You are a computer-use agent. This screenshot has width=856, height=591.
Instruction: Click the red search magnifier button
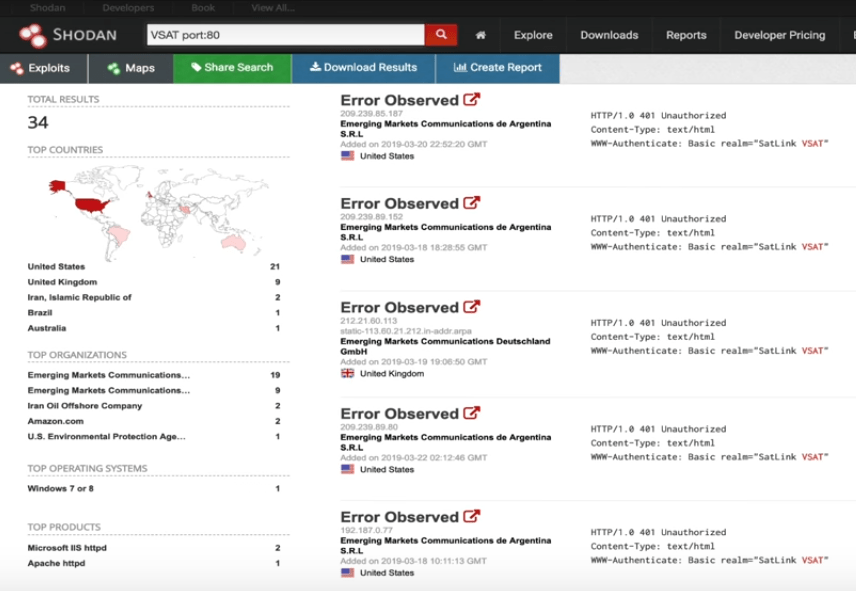point(440,35)
